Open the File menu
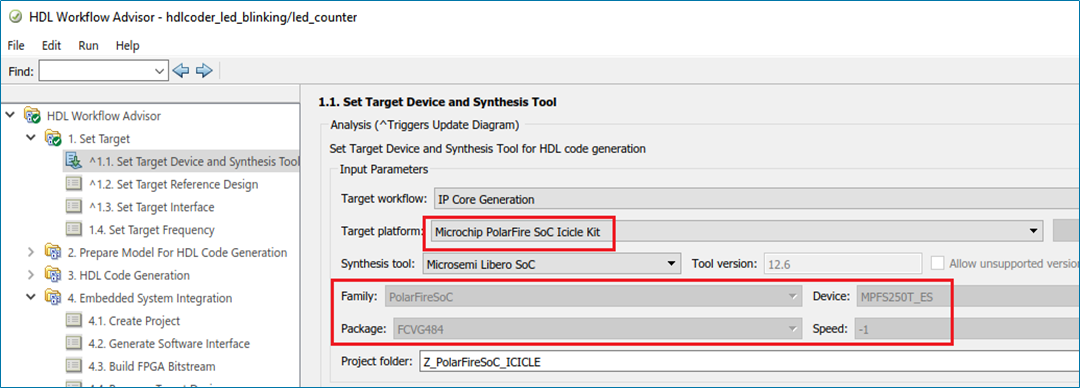 tap(16, 46)
